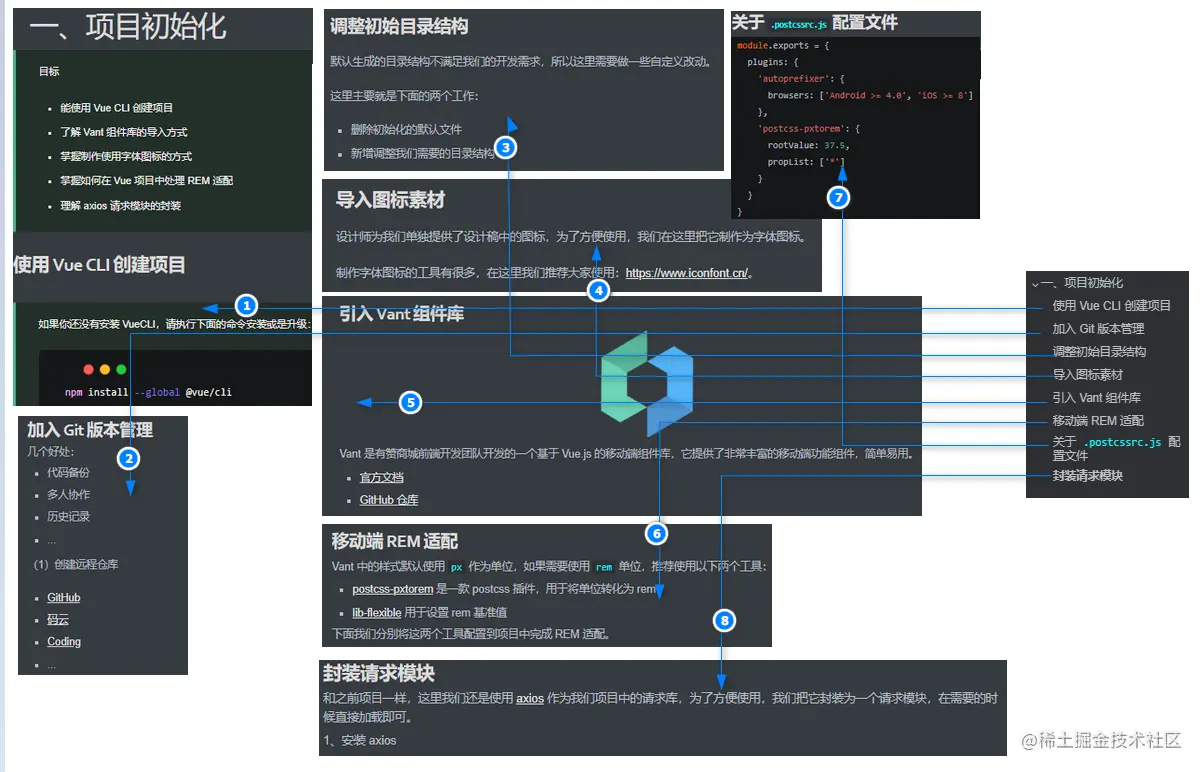
Task: Click the 引入 Vant 组件库 heading above the logo
Action: point(401,314)
